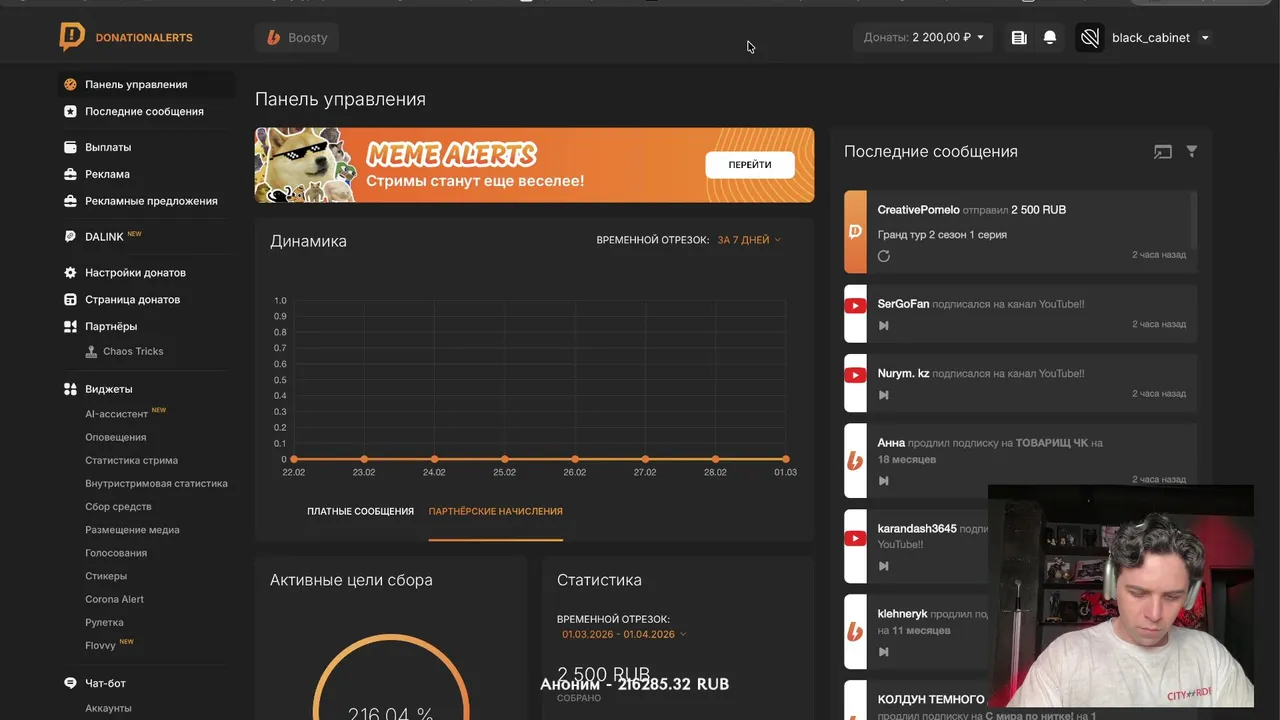
Task: Open Аккаунты under Чат-бот
Action: pyautogui.click(x=108, y=708)
